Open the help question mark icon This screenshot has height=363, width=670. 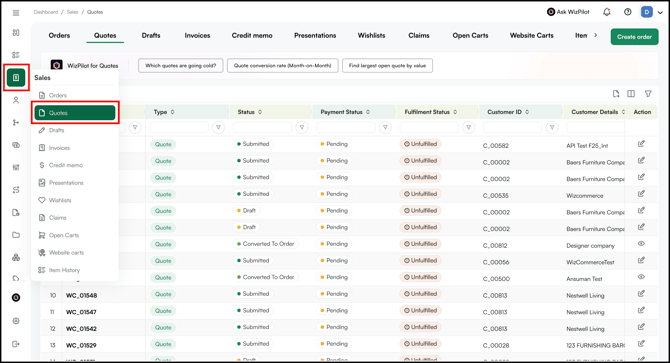(627, 12)
